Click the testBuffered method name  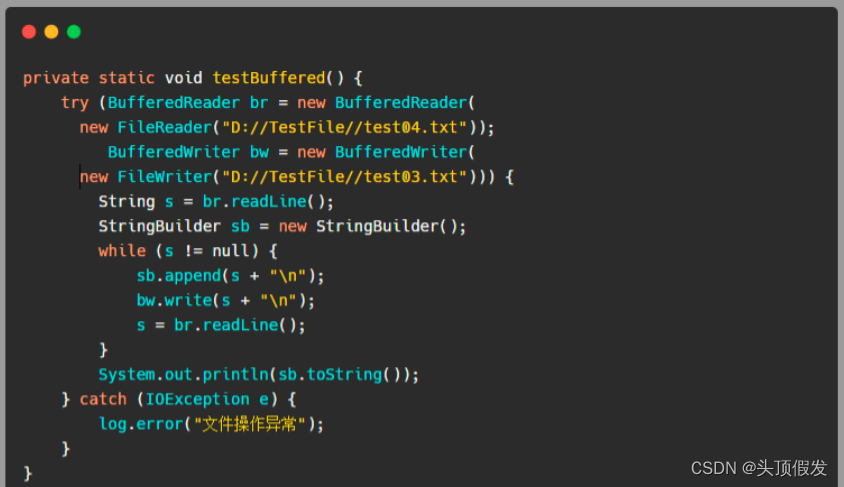pos(269,78)
